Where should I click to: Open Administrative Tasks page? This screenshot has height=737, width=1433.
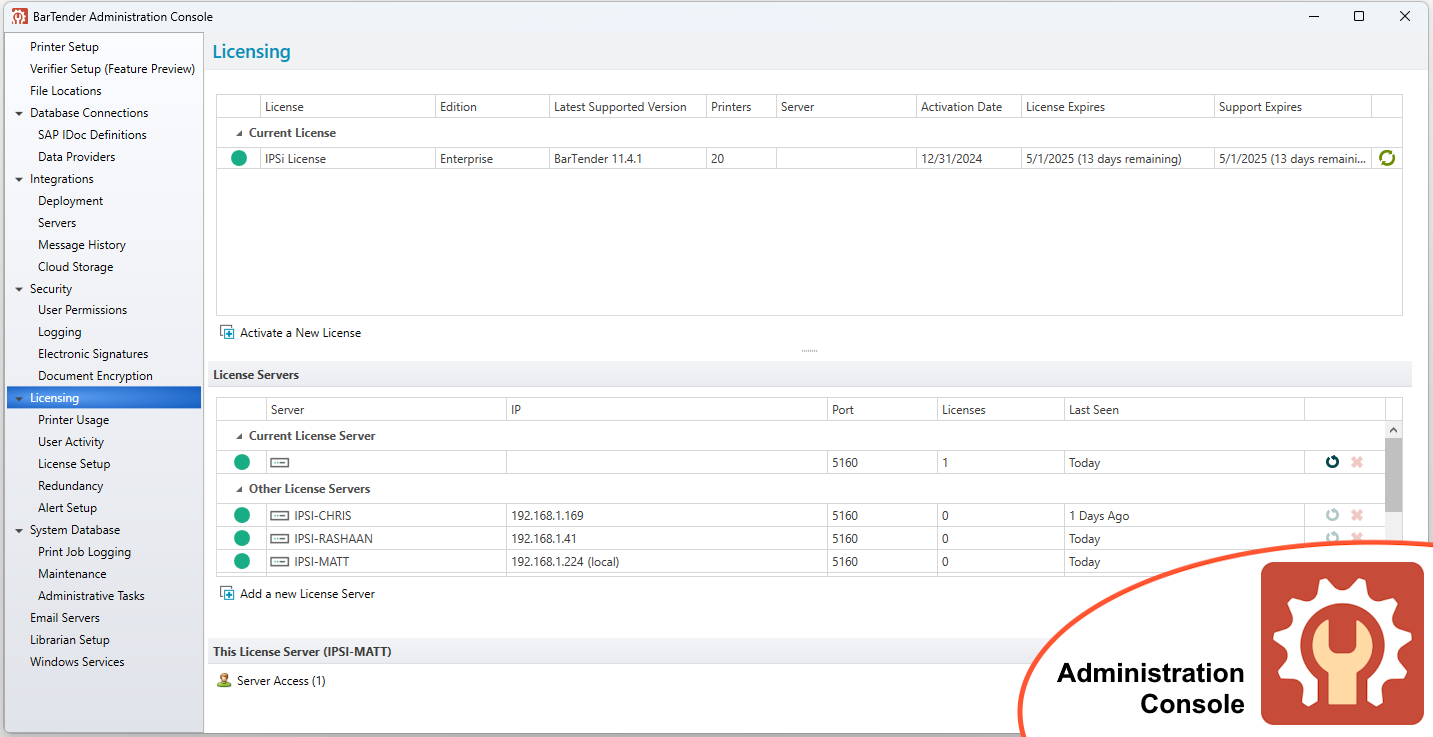pos(91,596)
